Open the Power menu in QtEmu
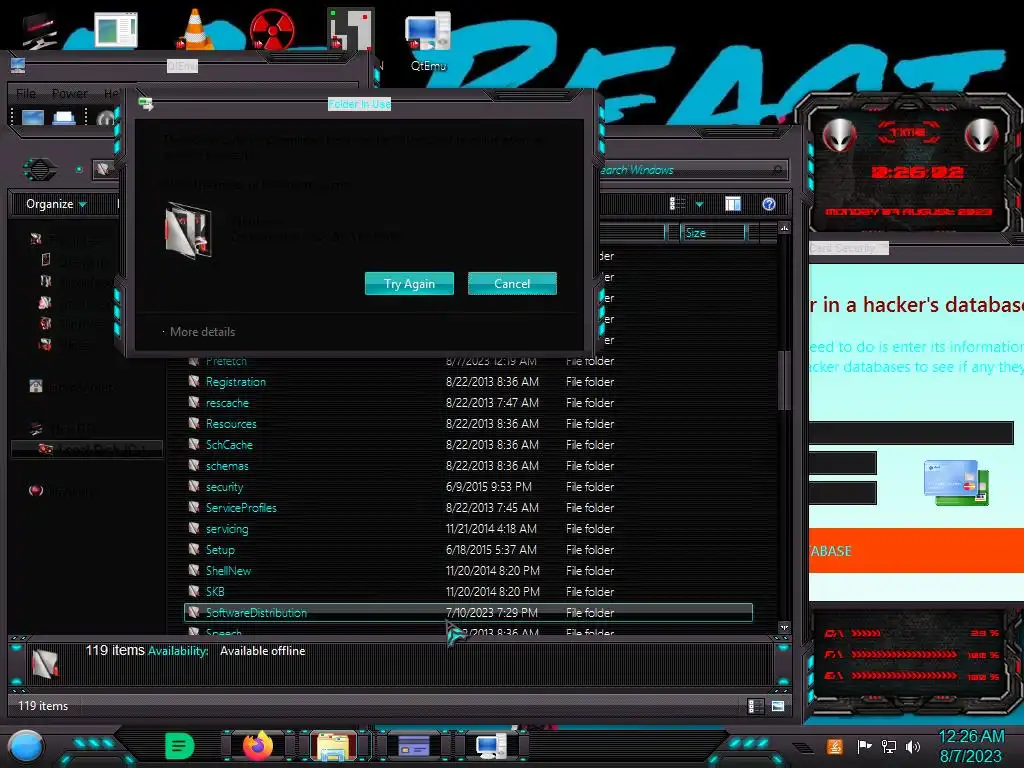The image size is (1024, 768). click(x=69, y=93)
